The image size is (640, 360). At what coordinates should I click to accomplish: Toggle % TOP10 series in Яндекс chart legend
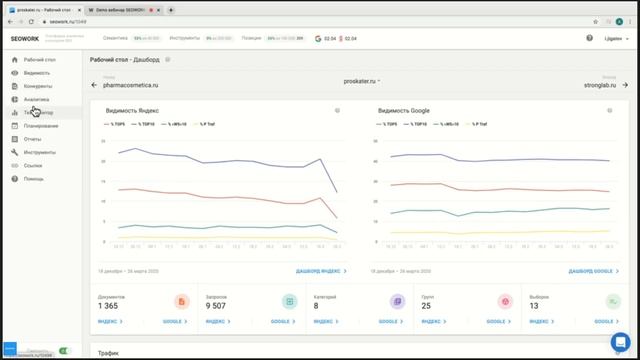coord(143,124)
